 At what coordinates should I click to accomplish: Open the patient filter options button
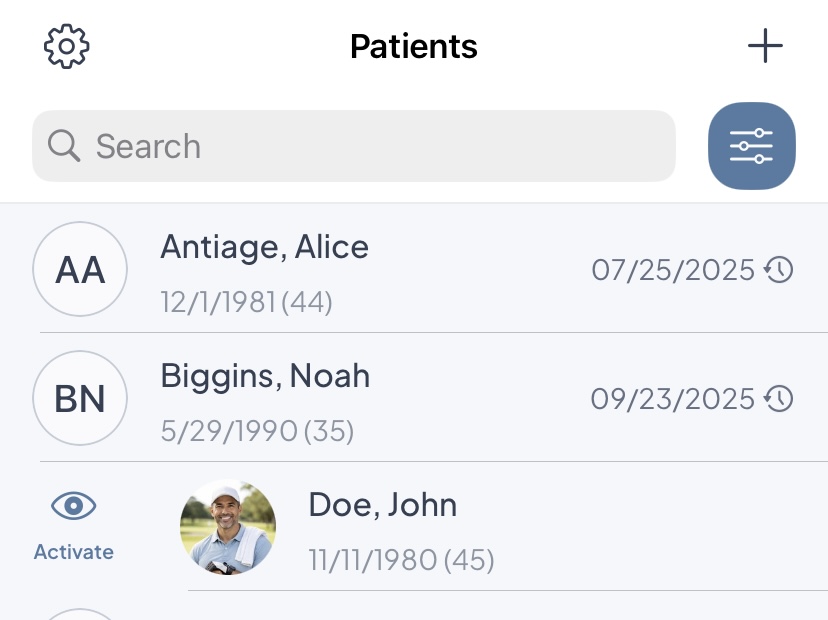[x=752, y=146]
